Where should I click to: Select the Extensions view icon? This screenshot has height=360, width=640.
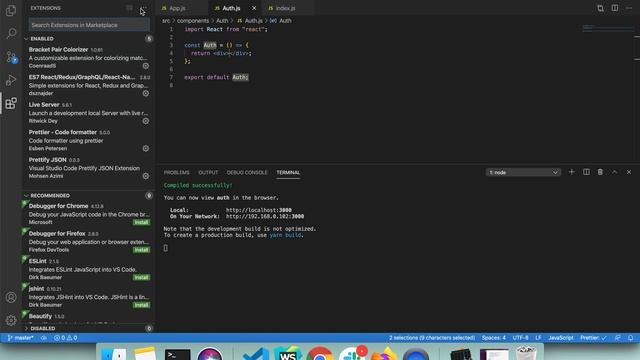(11, 103)
